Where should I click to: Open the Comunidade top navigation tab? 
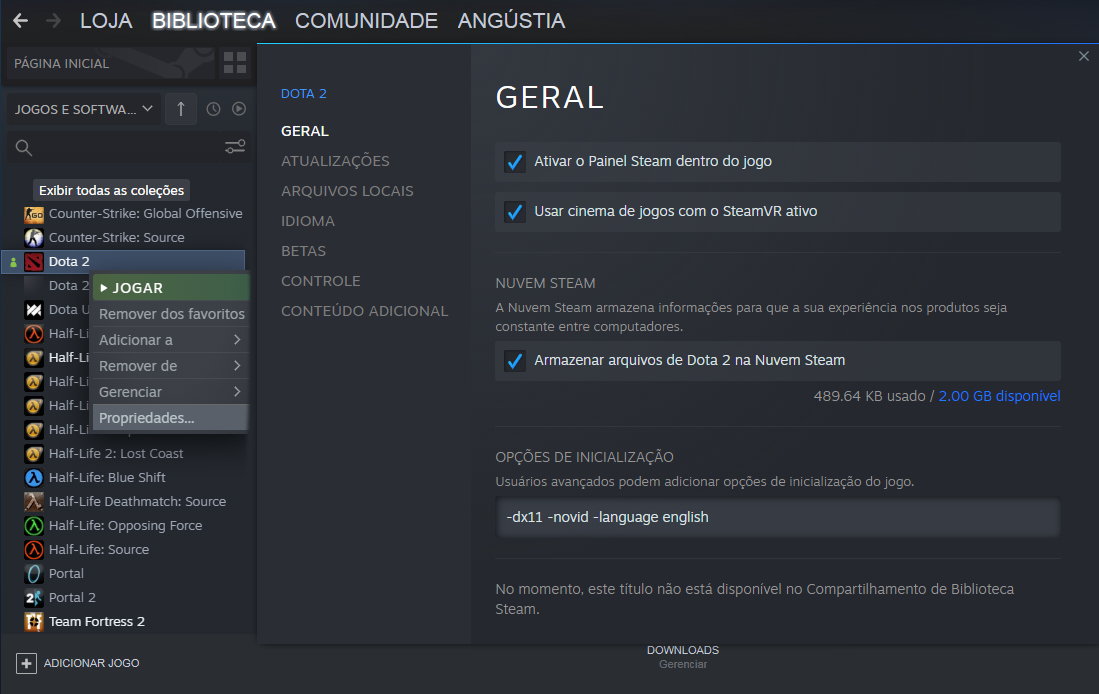[367, 21]
